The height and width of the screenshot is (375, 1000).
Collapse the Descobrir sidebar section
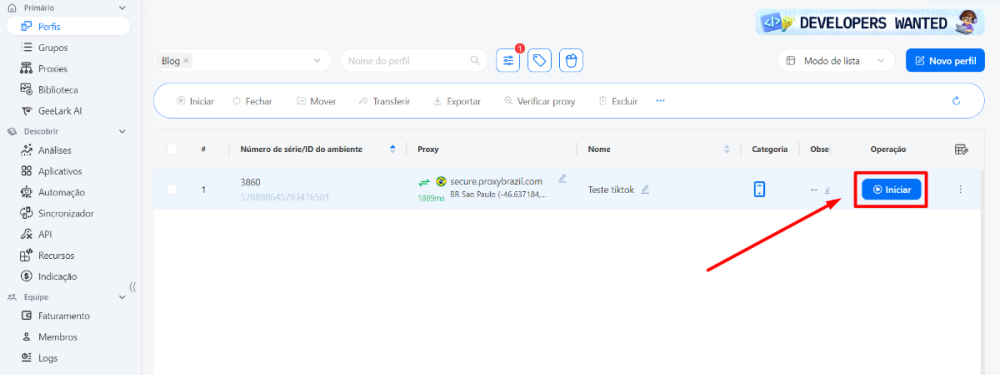pos(122,131)
